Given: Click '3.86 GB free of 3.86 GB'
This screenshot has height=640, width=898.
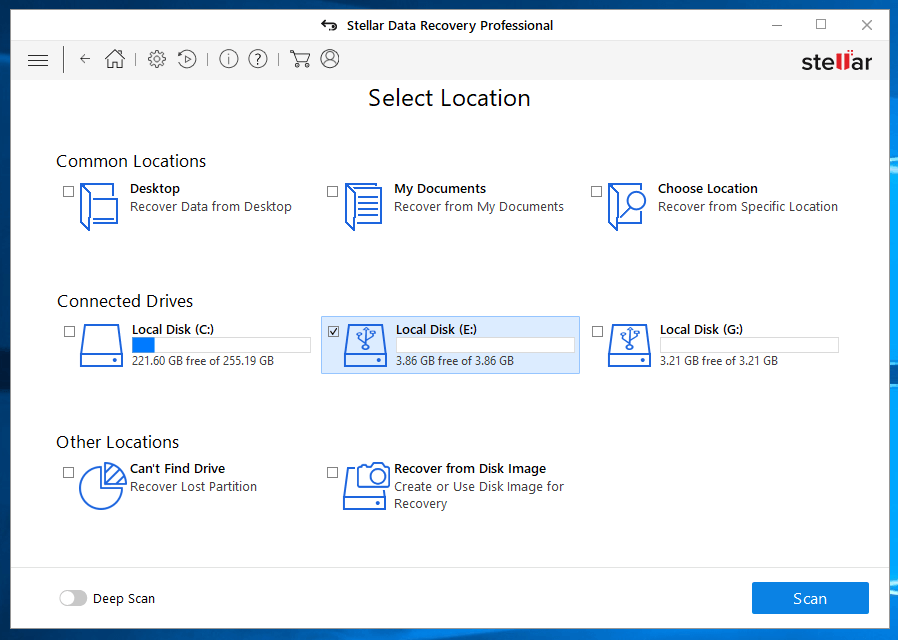Looking at the screenshot, I should click(x=455, y=361).
